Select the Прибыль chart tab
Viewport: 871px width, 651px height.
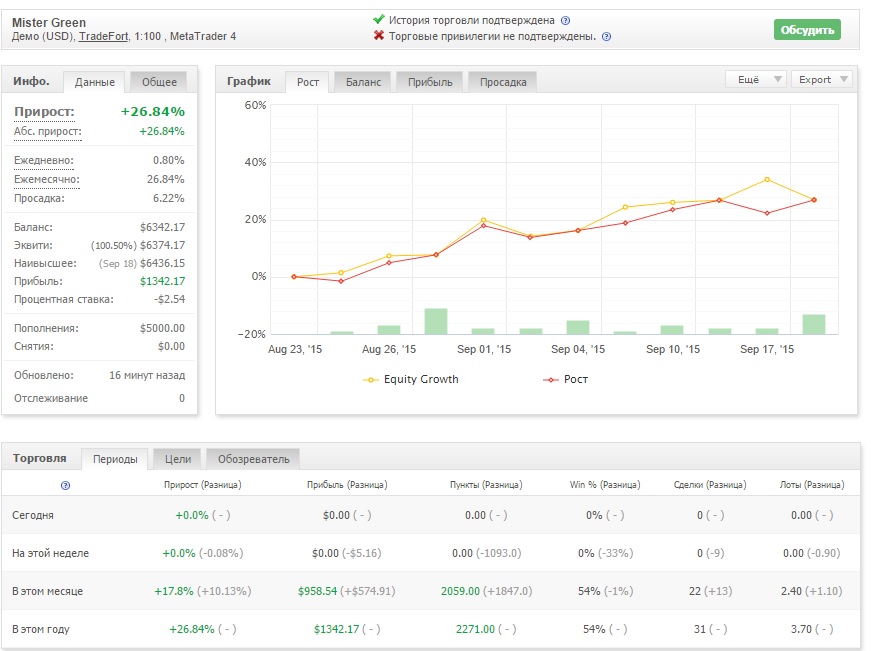click(430, 82)
